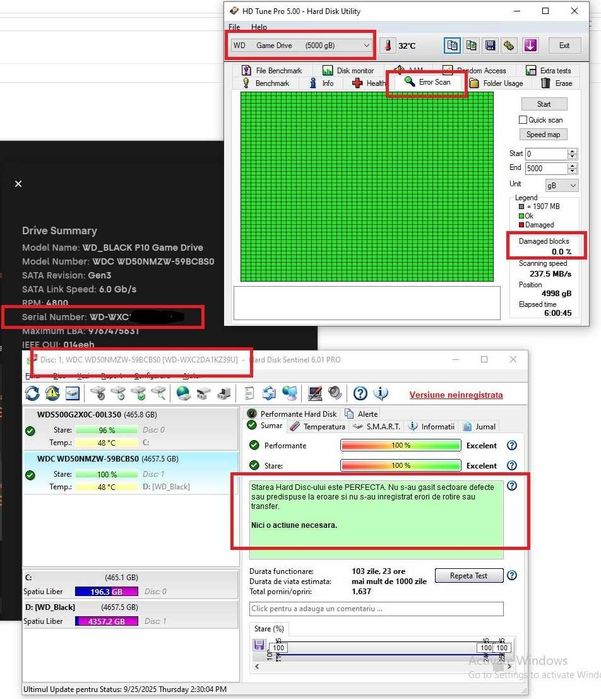
Task: Click the comment field 'Click pentru a adauga un comentariu'
Action: [376, 609]
